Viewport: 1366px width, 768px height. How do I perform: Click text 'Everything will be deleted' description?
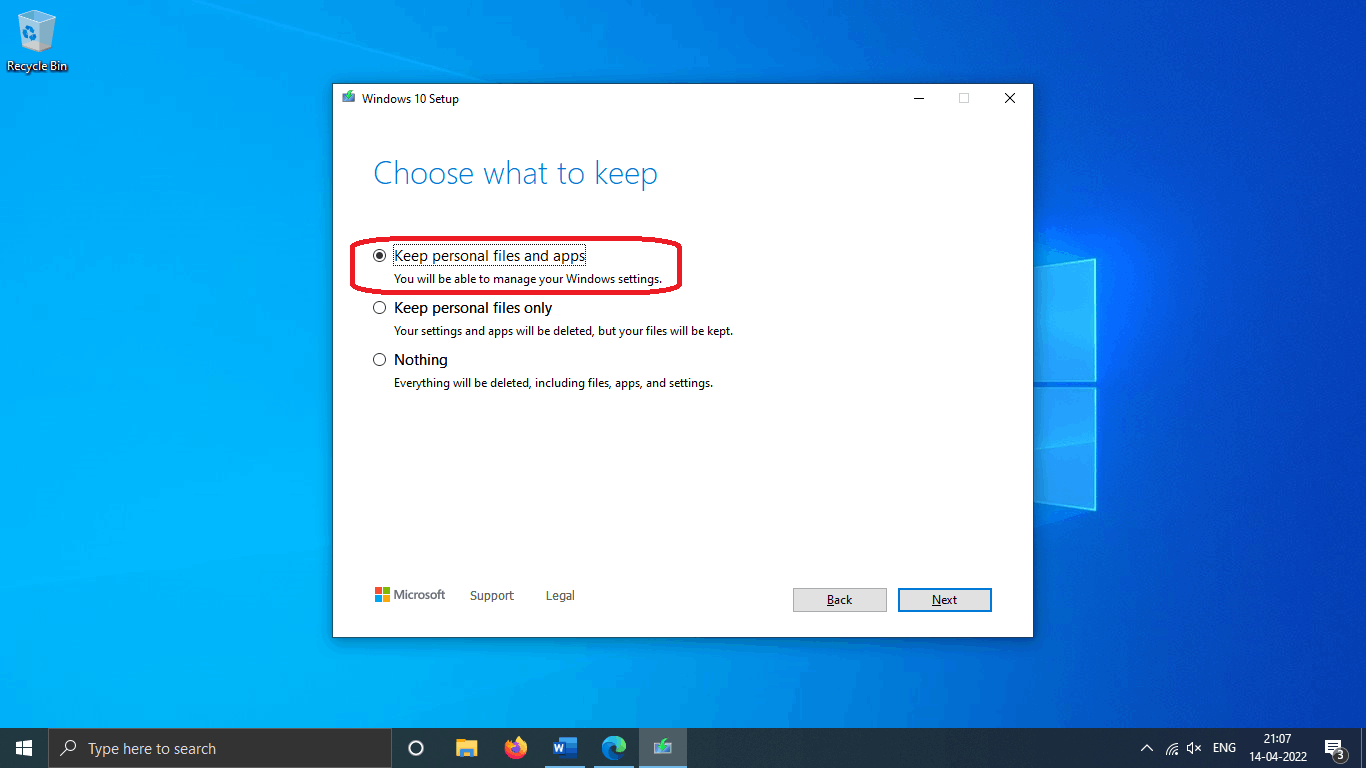pyautogui.click(x=553, y=383)
